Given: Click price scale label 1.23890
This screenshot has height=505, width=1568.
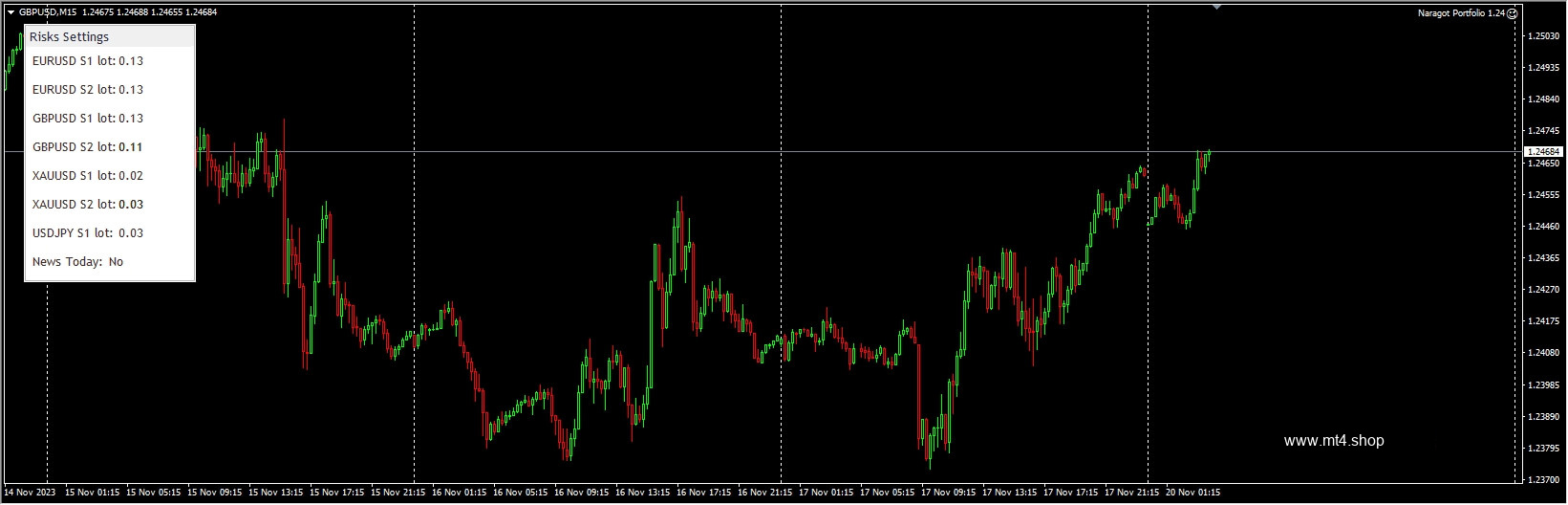Looking at the screenshot, I should click(1544, 417).
